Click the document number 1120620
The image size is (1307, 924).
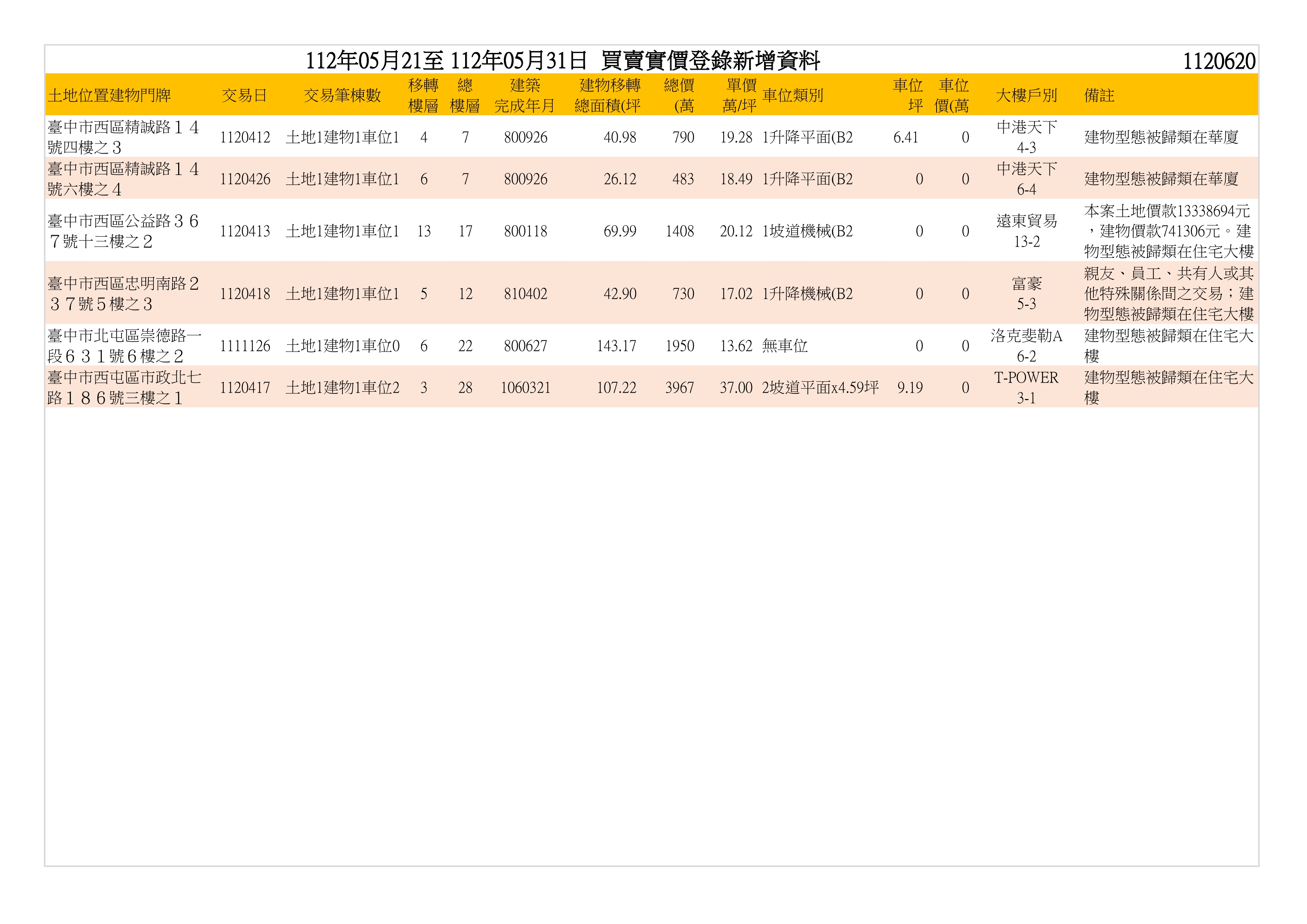1219,61
